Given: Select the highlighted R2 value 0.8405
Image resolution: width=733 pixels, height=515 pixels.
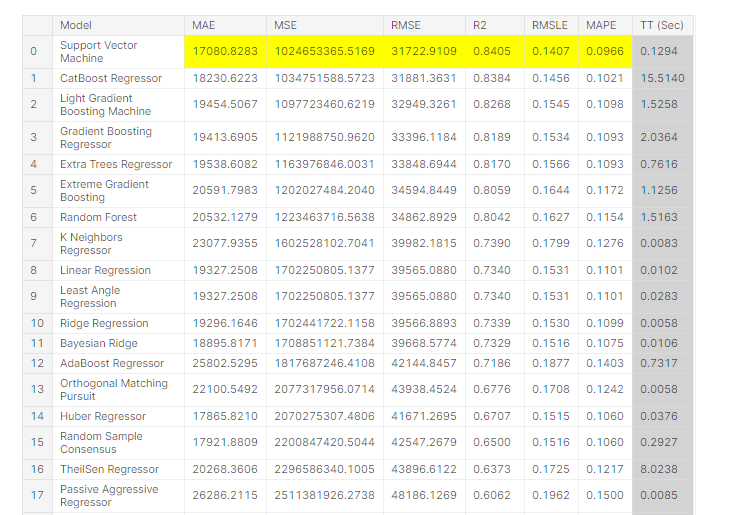Looking at the screenshot, I should (x=490, y=52).
